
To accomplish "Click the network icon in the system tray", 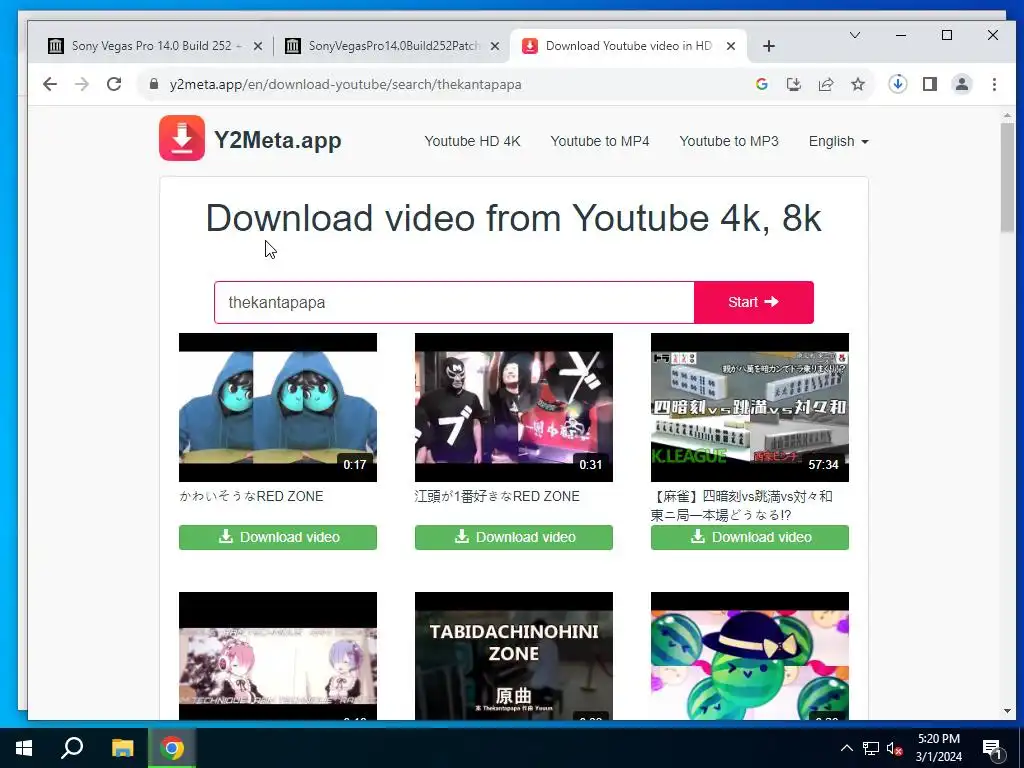I will (x=871, y=748).
